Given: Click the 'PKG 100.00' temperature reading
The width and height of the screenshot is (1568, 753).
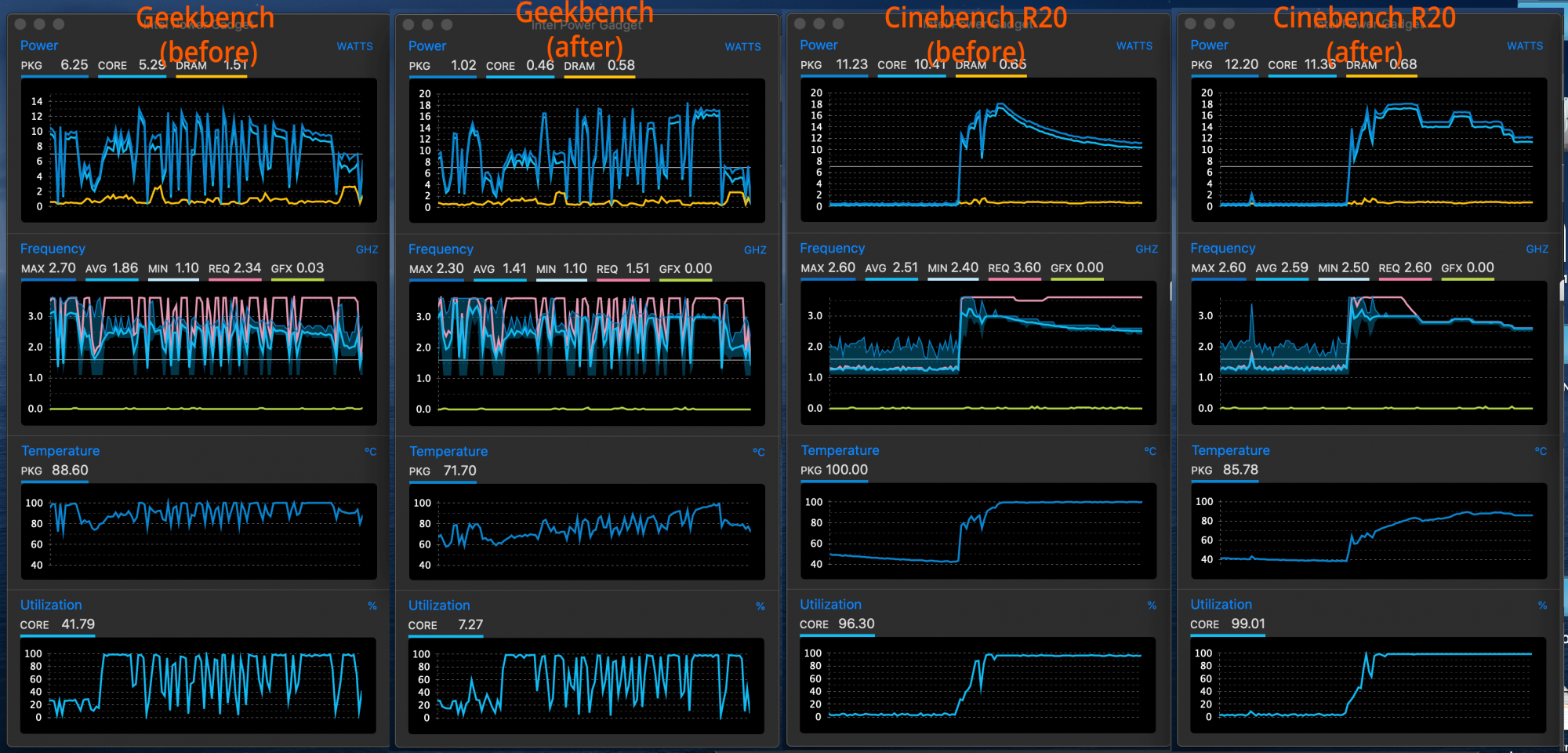Looking at the screenshot, I should (833, 471).
